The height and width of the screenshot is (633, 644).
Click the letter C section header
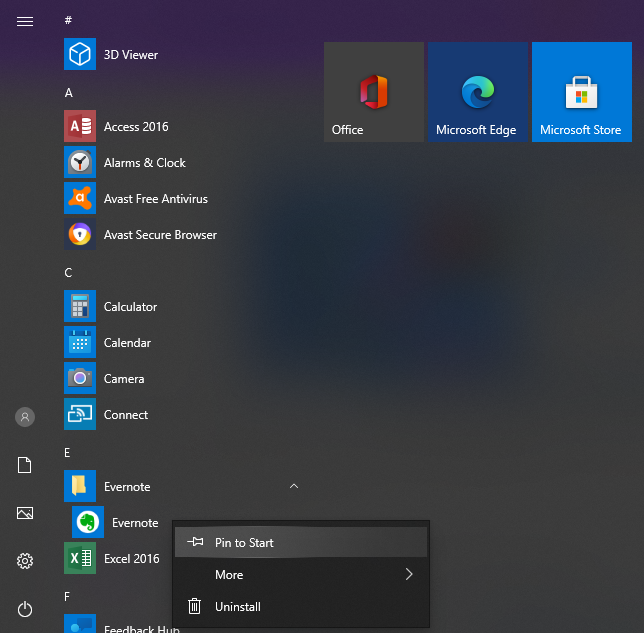[x=68, y=273]
